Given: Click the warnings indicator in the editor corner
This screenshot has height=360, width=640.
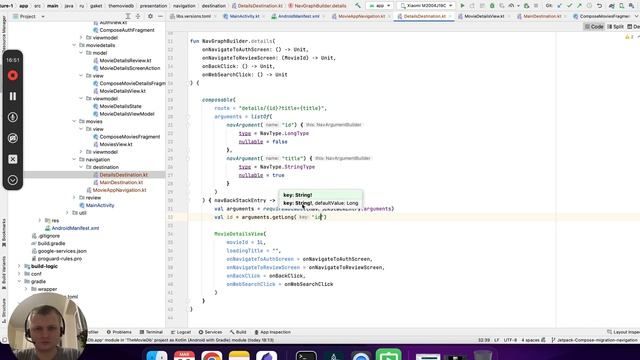Looking at the screenshot, I should (x=629, y=37).
